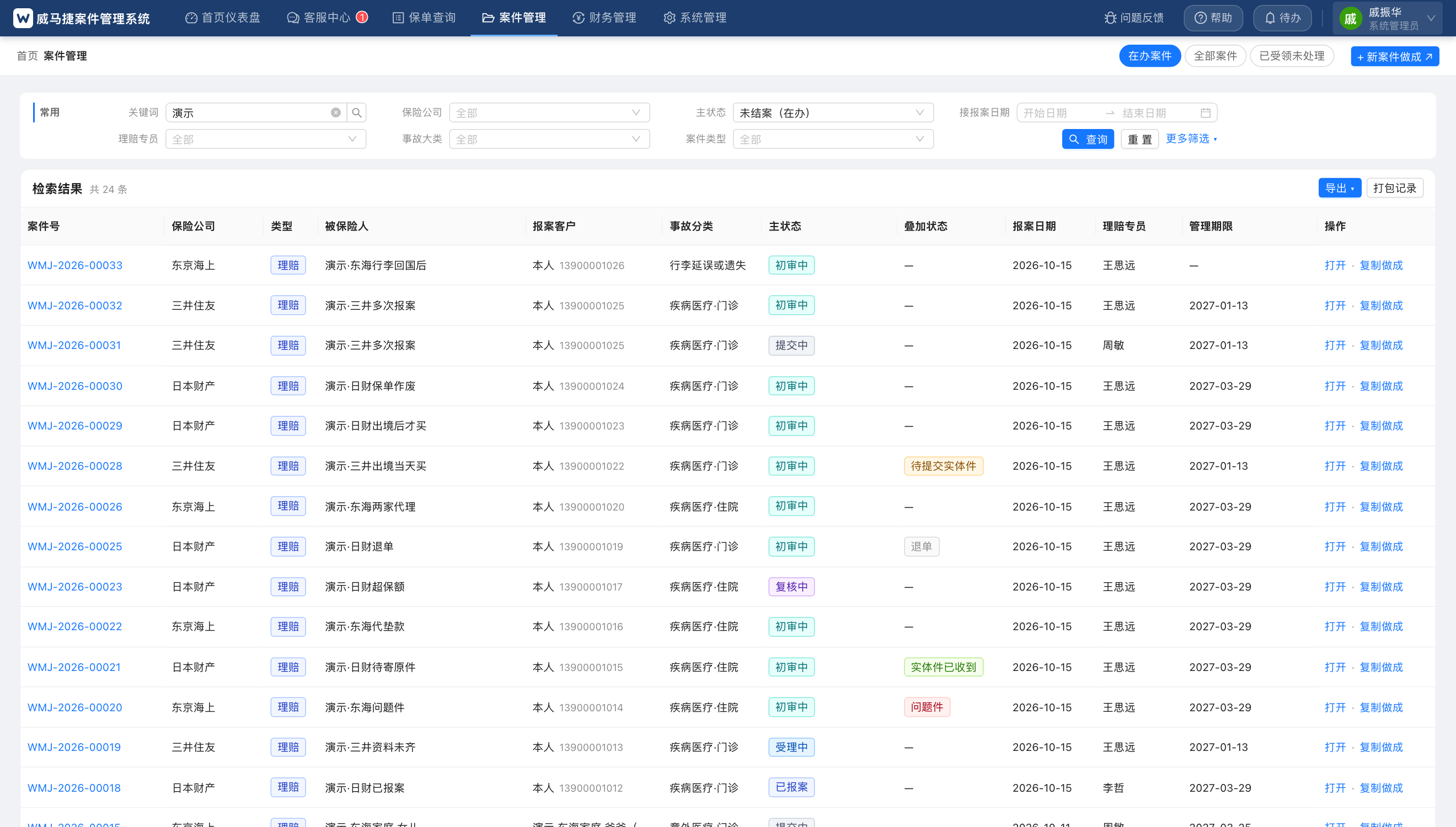The image size is (1456, 827).
Task: Click 打开 for case WMJ-2026-00032
Action: click(x=1335, y=305)
